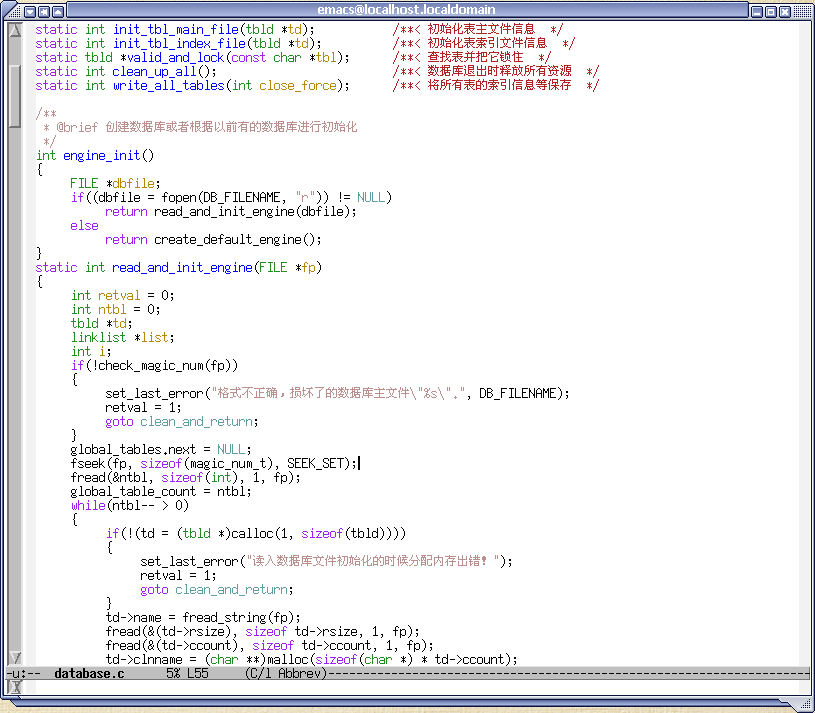Click the vertical scrollbar thumb

pos(15,96)
